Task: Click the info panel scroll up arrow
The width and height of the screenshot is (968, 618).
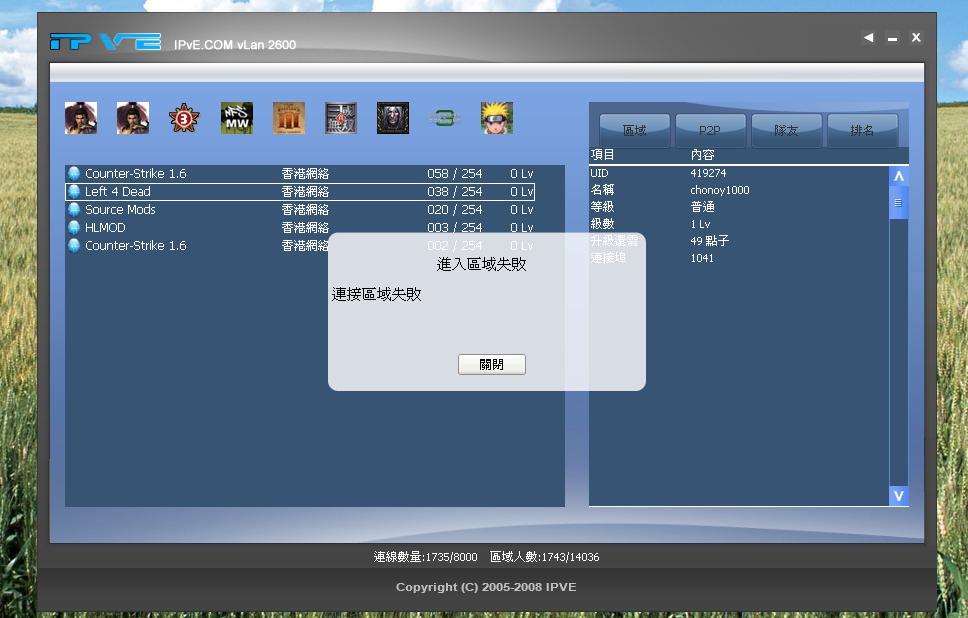Action: [x=899, y=177]
